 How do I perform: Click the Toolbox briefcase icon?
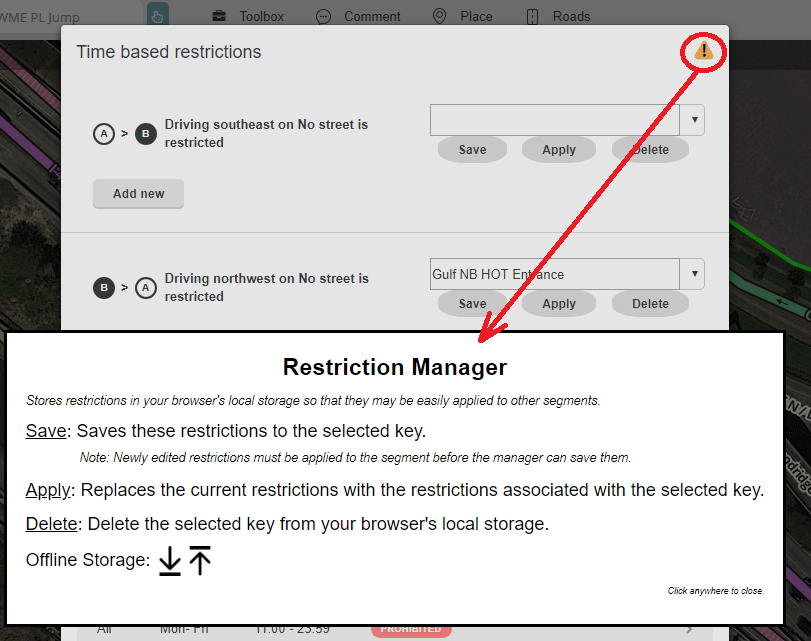219,16
